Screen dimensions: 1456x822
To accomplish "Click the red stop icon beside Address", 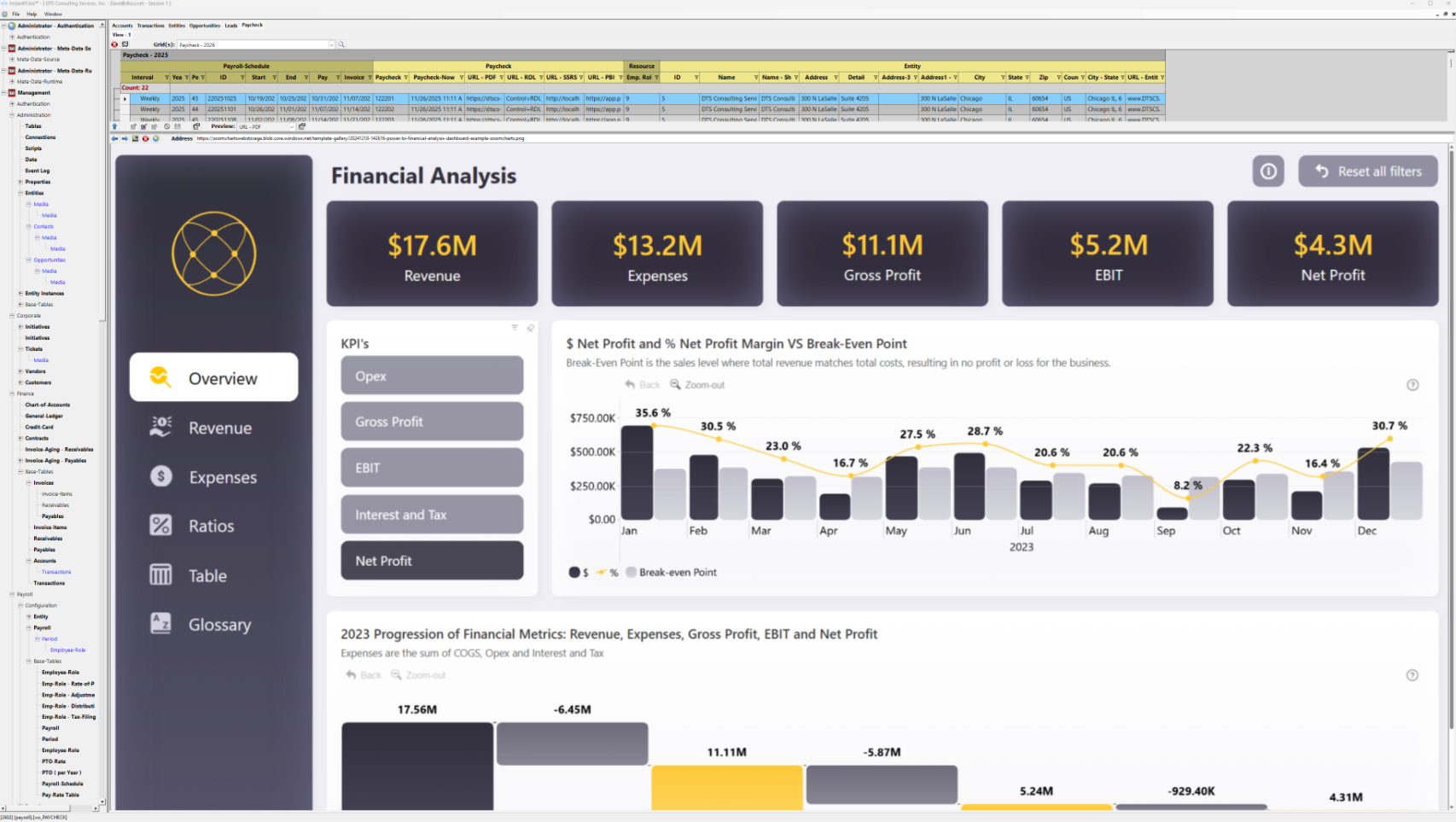I will click(145, 138).
